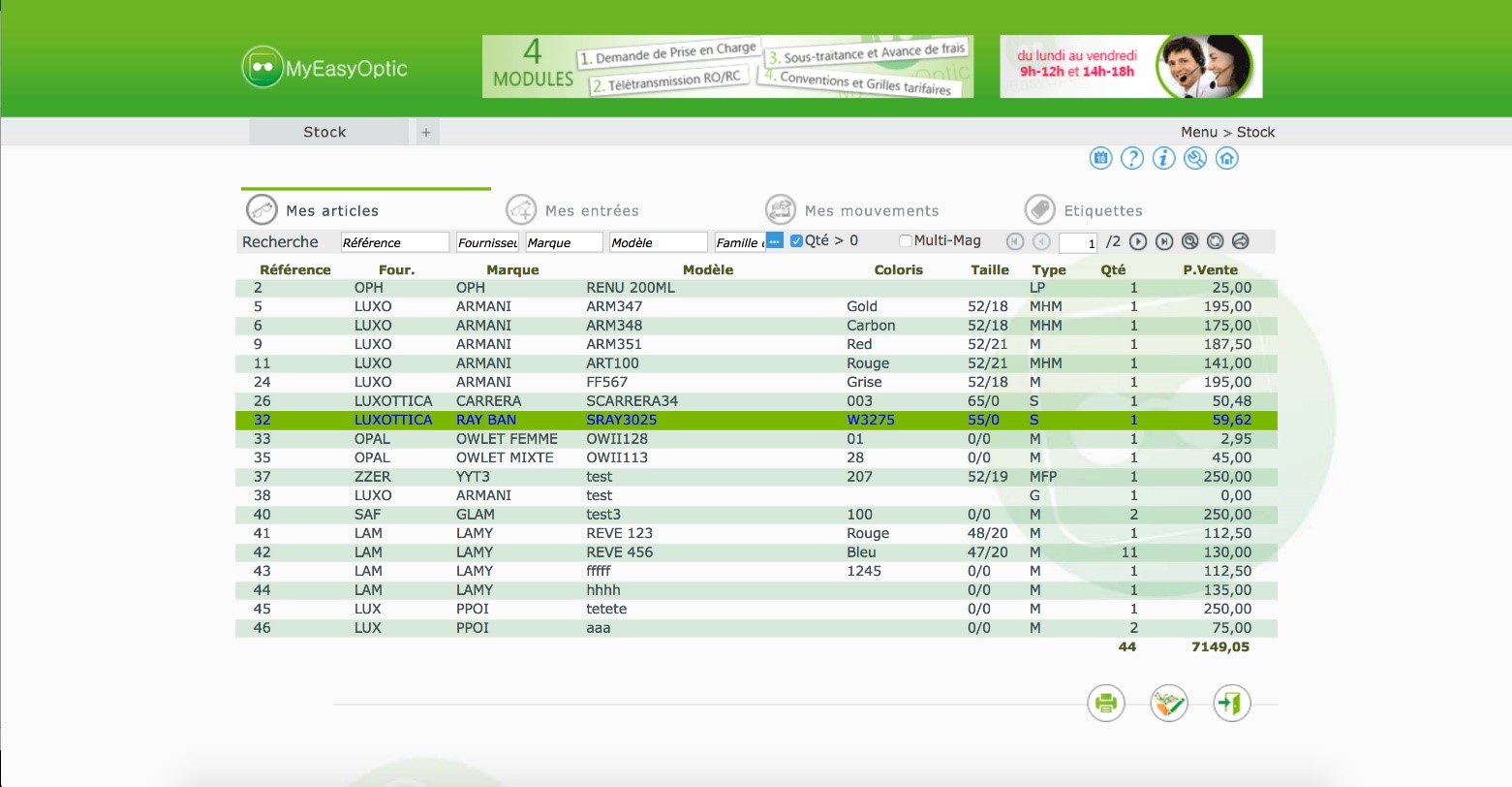This screenshot has height=787, width=1512.
Task: Sort by the Qté column header
Action: pos(1114,269)
